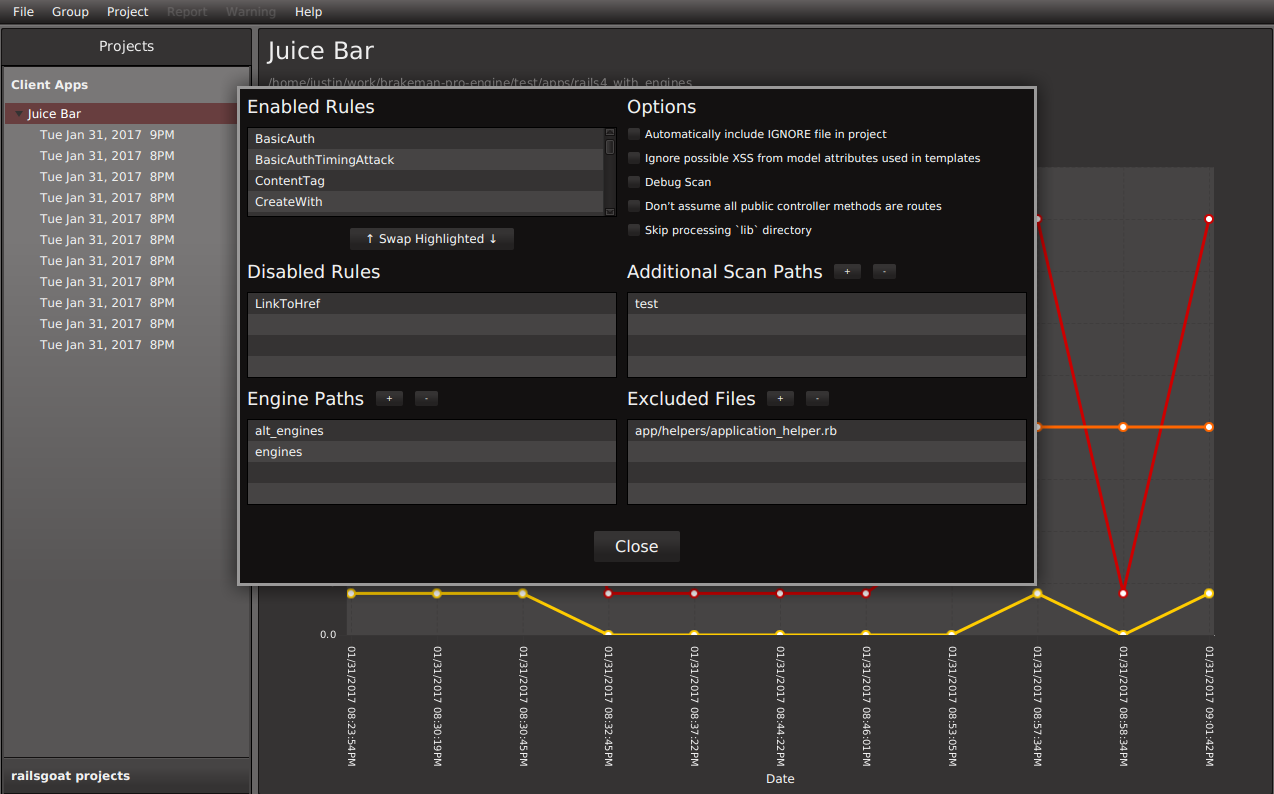Open the Group menu

70,12
